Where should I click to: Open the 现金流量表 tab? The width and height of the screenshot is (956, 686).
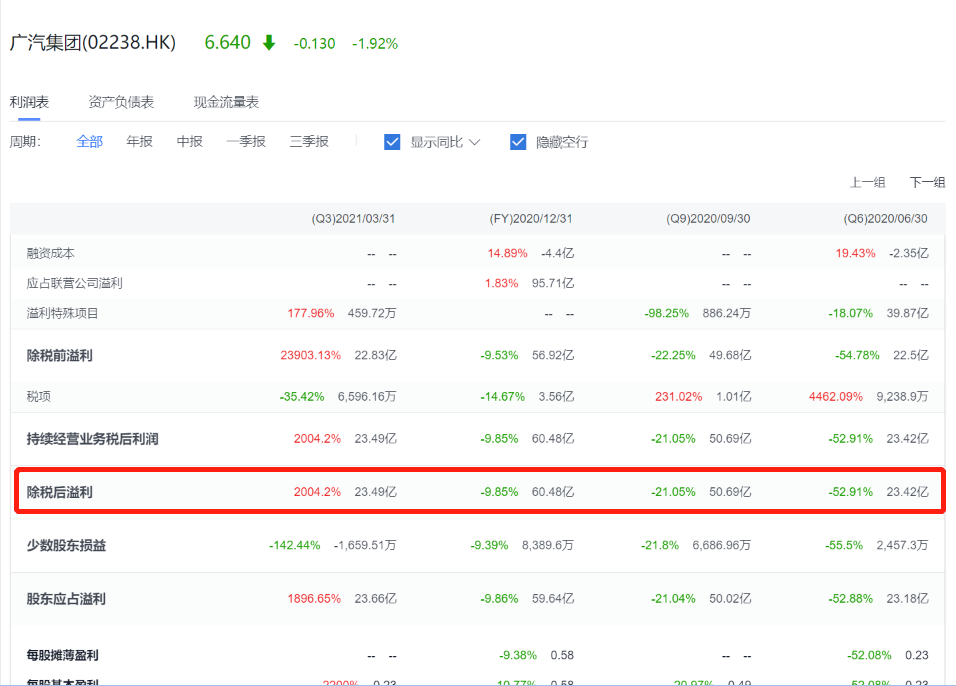click(x=226, y=102)
